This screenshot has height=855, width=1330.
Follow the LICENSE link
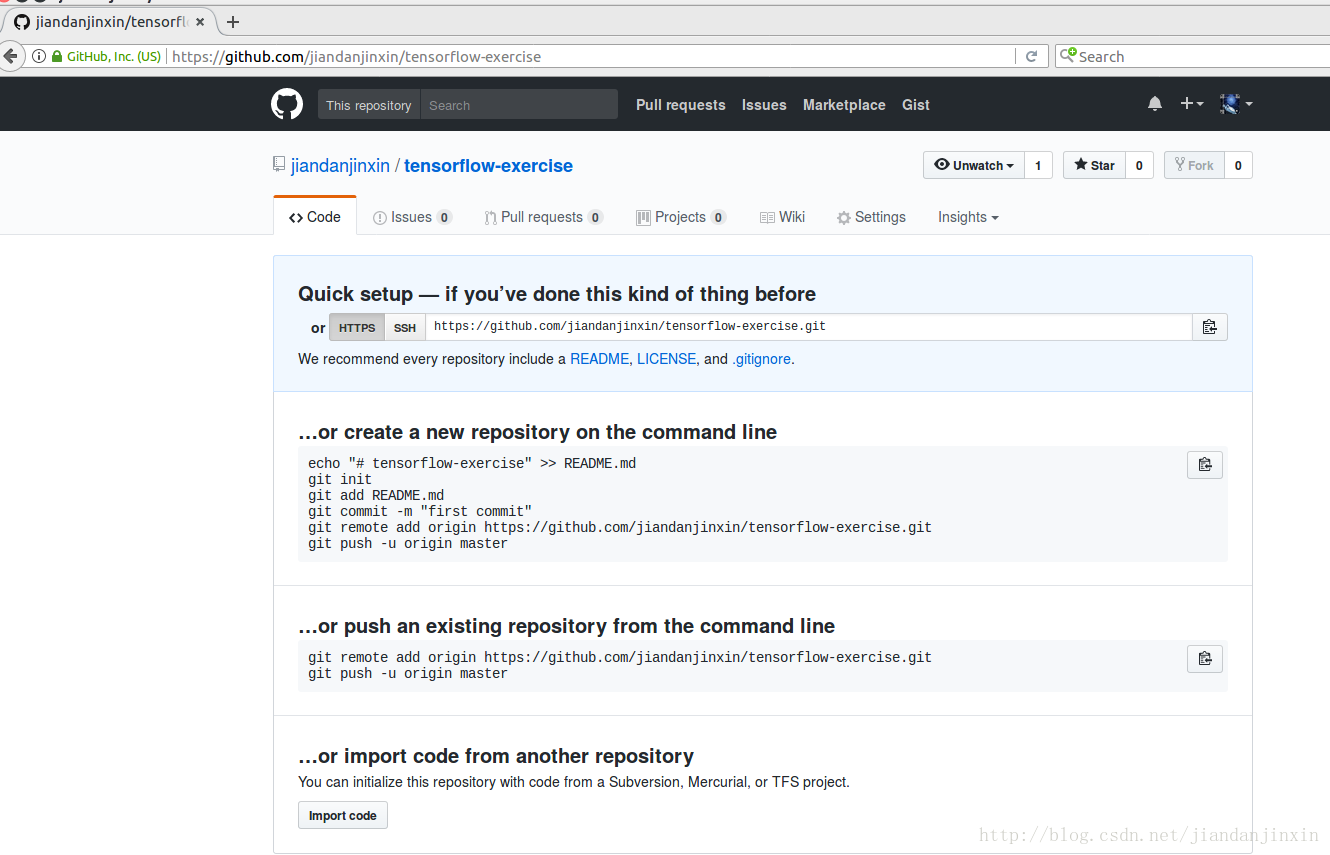click(666, 359)
